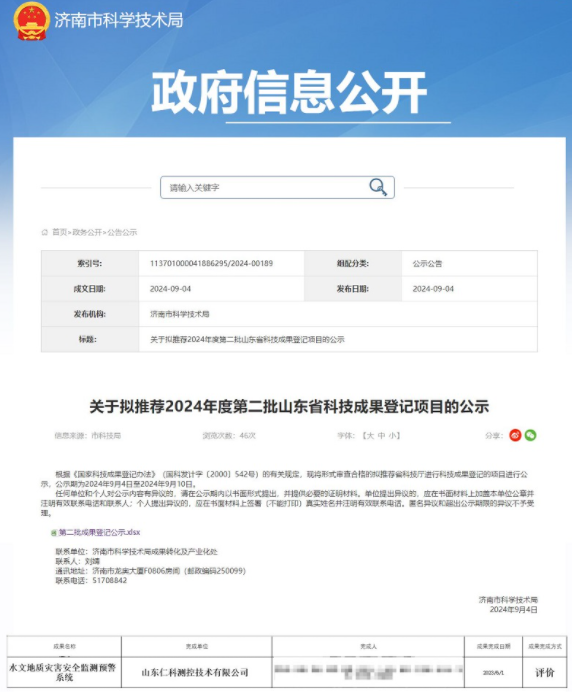This screenshot has height=692, width=572.
Task: Click the 评价 cell in results table
Action: click(x=545, y=672)
